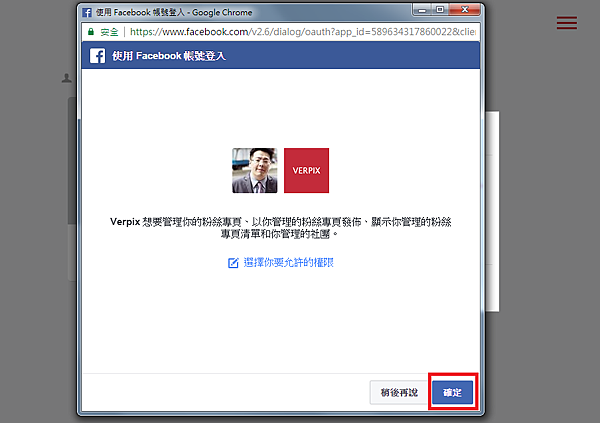Open the red hamburger menu on background page
Viewport: 600px width, 423px height.
tap(567, 23)
